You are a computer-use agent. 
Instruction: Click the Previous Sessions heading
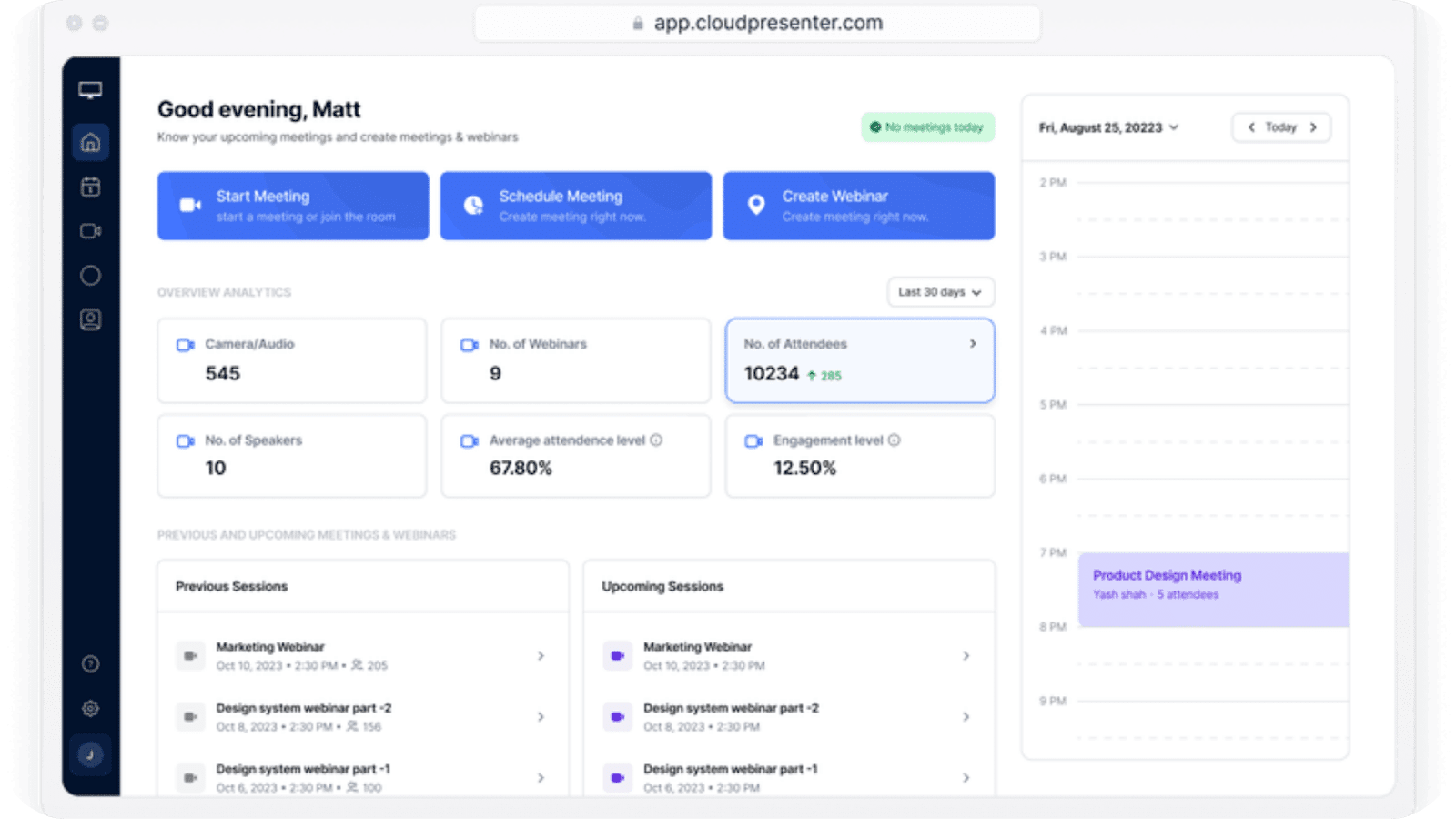pos(232,587)
